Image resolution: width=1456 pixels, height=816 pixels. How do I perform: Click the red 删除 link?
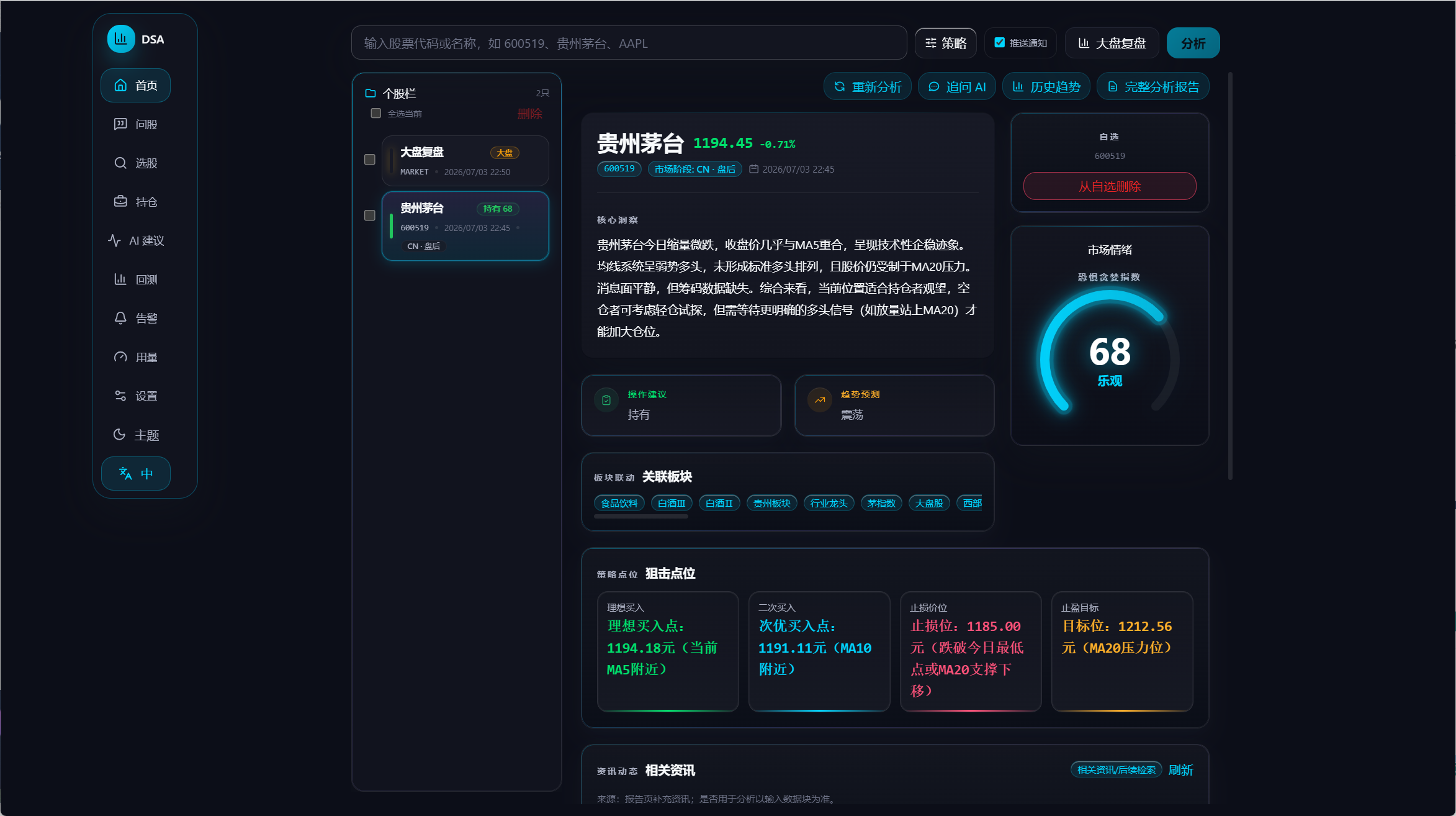(x=529, y=114)
